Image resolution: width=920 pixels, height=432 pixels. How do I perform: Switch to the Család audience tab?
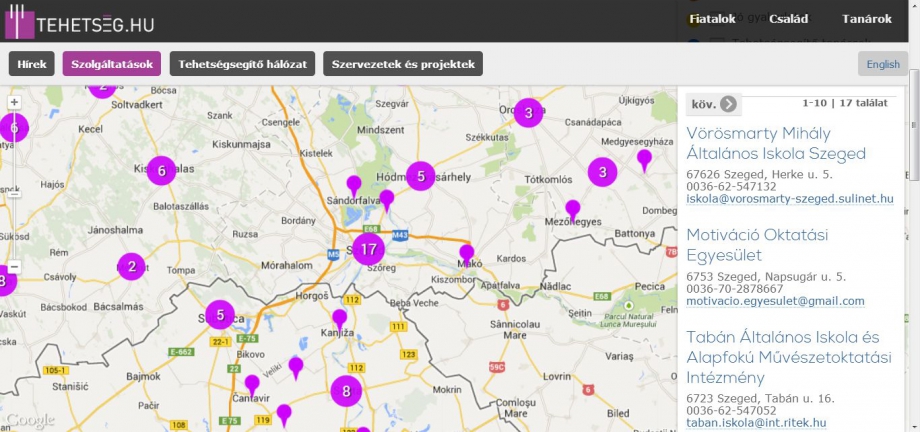point(789,19)
